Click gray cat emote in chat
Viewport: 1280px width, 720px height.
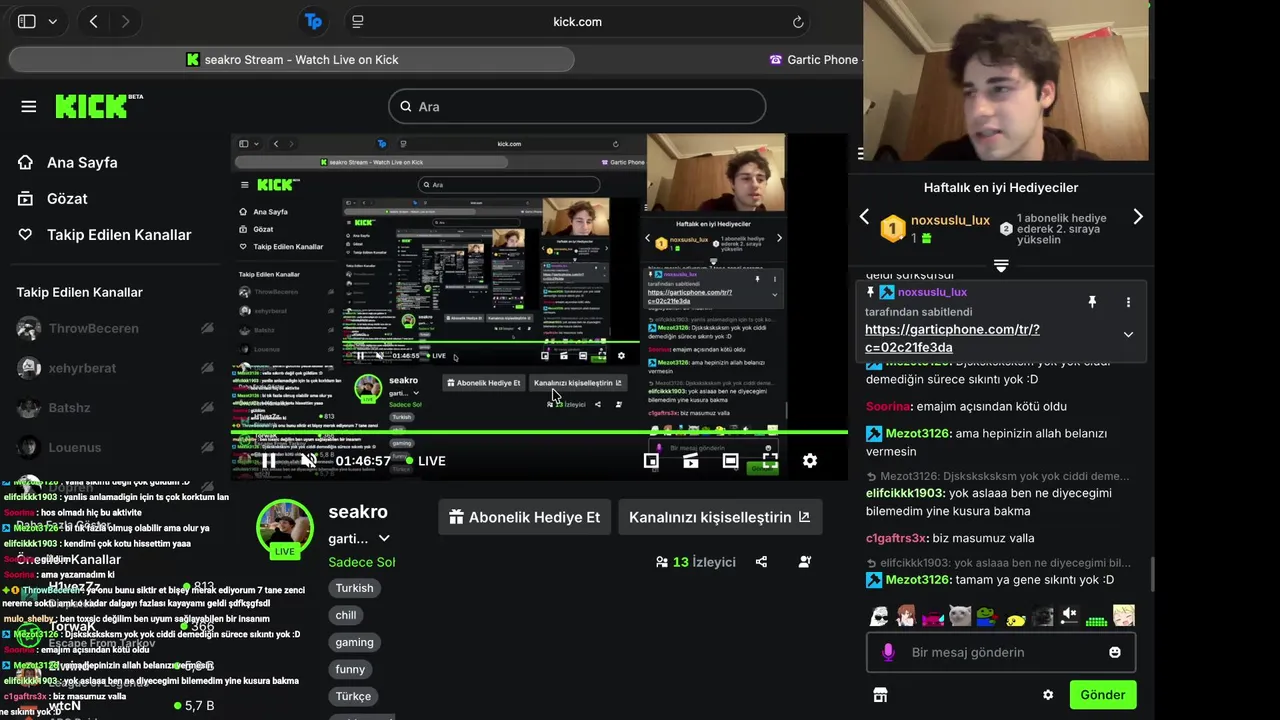coord(960,616)
